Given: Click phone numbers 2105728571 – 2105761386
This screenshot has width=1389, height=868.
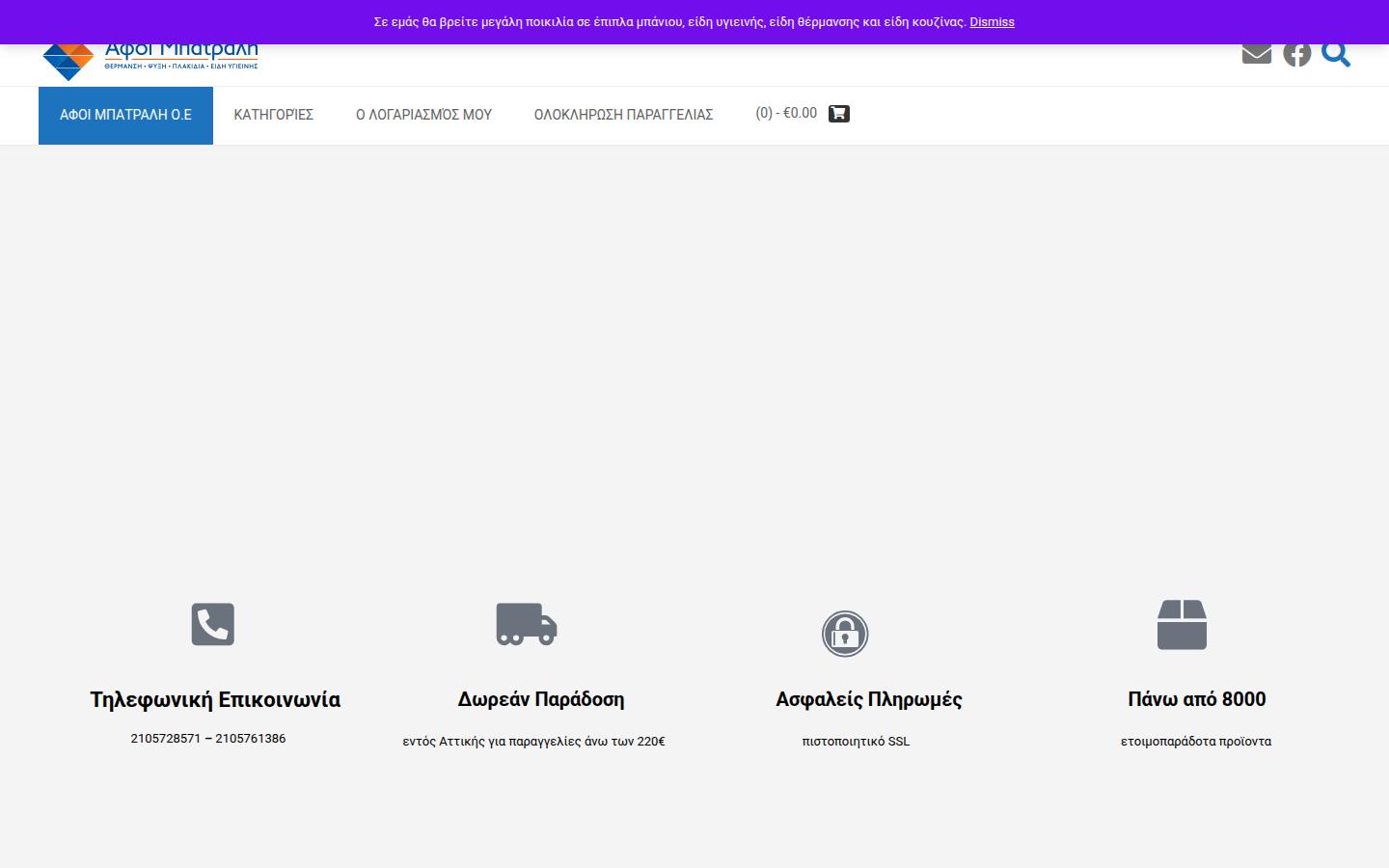Looking at the screenshot, I should (208, 739).
